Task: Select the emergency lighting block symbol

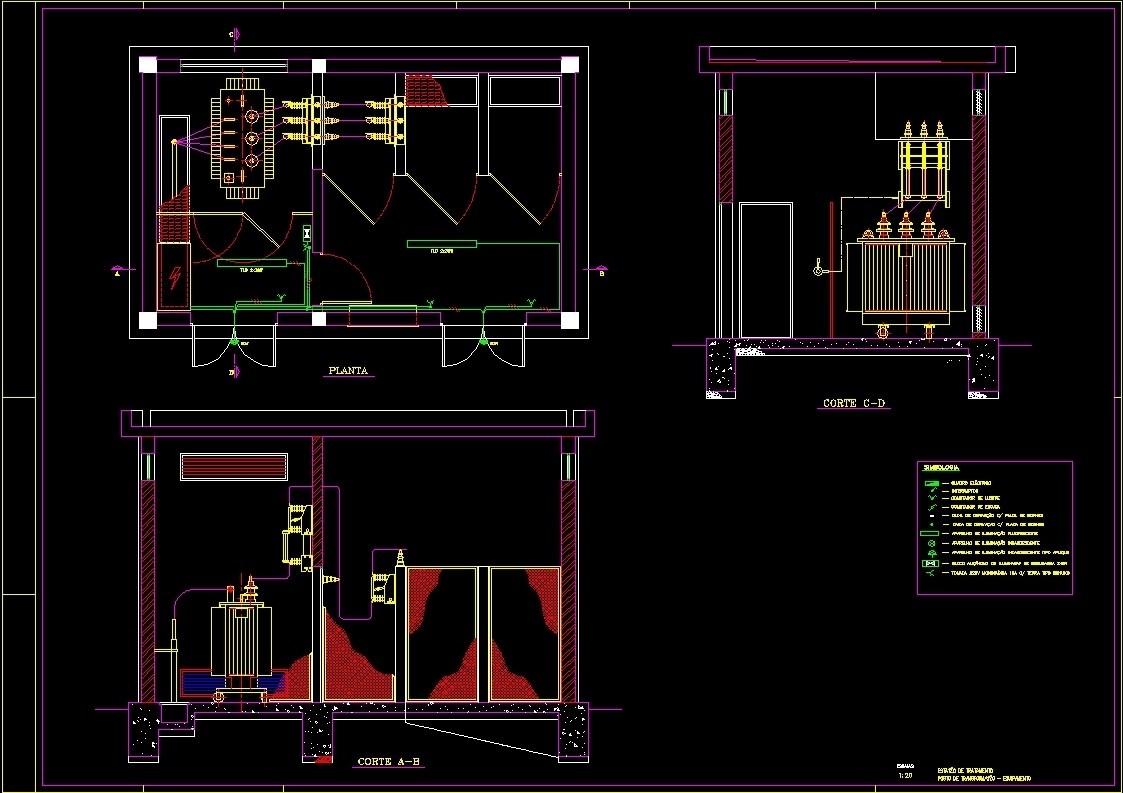Action: pos(930,563)
